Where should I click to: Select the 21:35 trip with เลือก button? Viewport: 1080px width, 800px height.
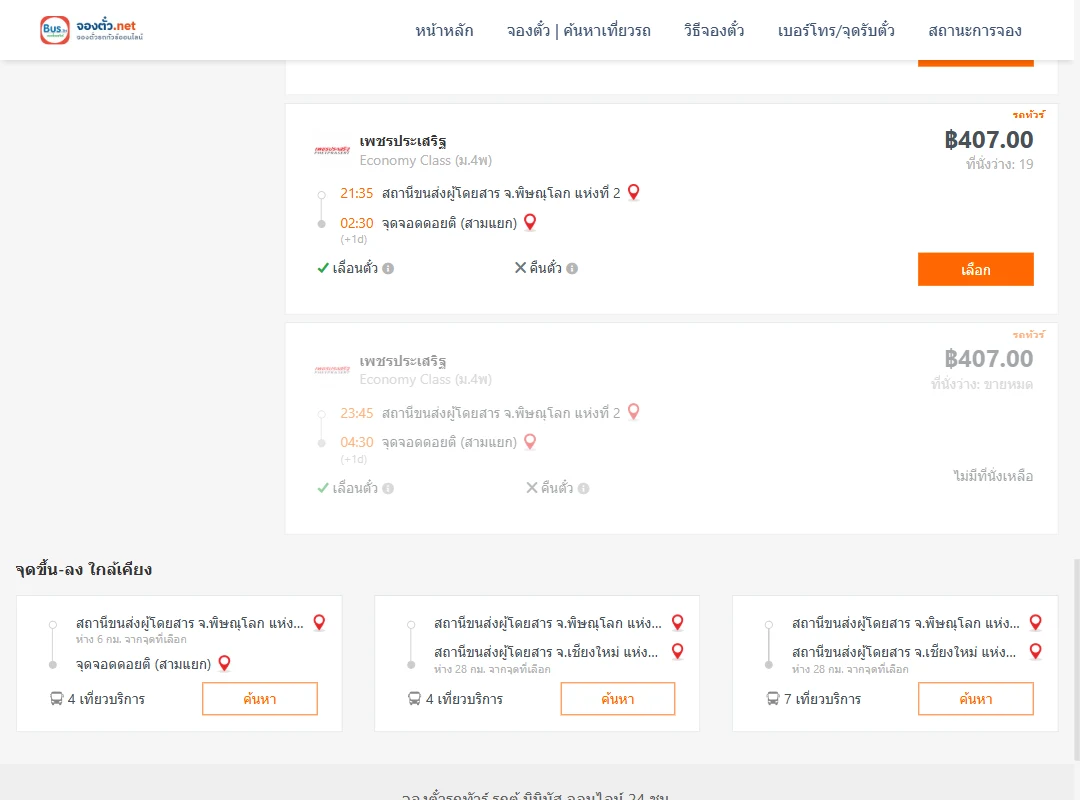coord(975,269)
